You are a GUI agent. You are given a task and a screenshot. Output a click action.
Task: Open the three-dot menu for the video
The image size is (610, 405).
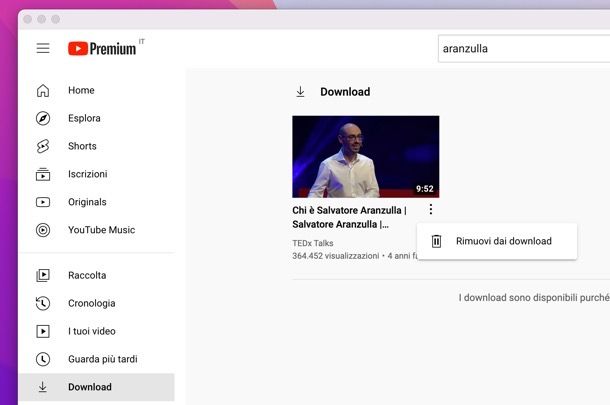431,209
